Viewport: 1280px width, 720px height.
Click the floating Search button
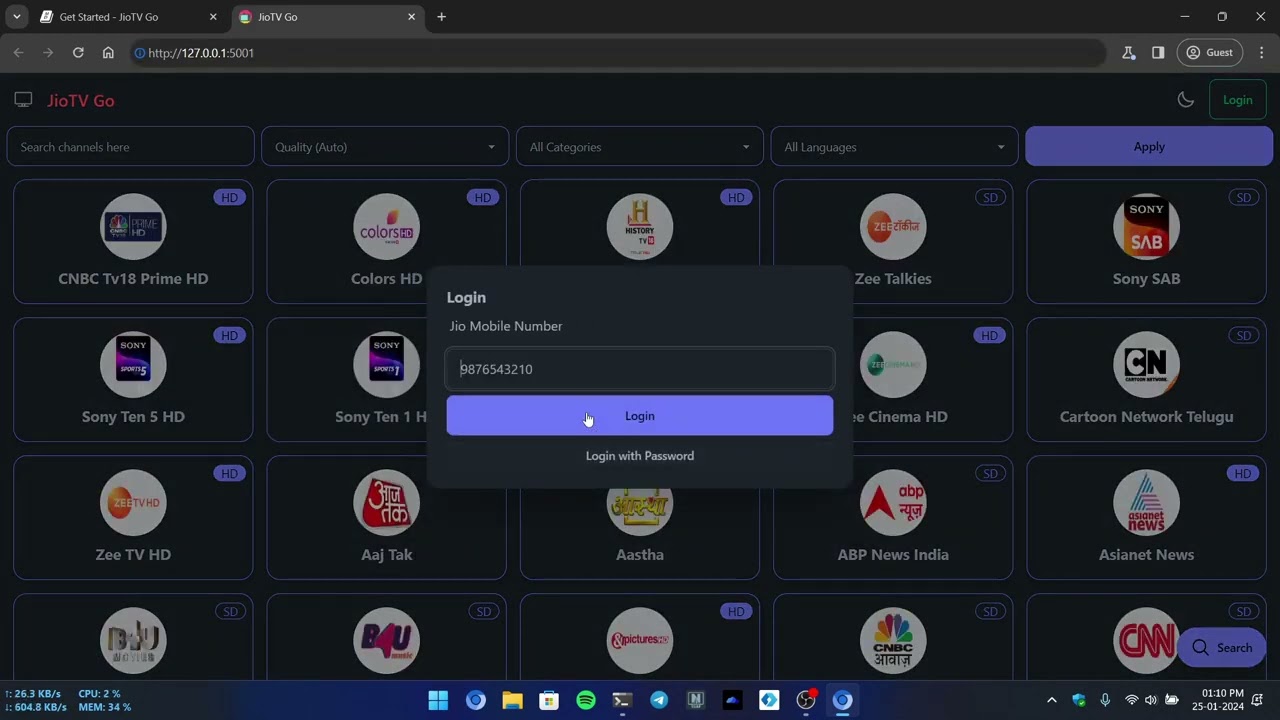(x=1221, y=648)
